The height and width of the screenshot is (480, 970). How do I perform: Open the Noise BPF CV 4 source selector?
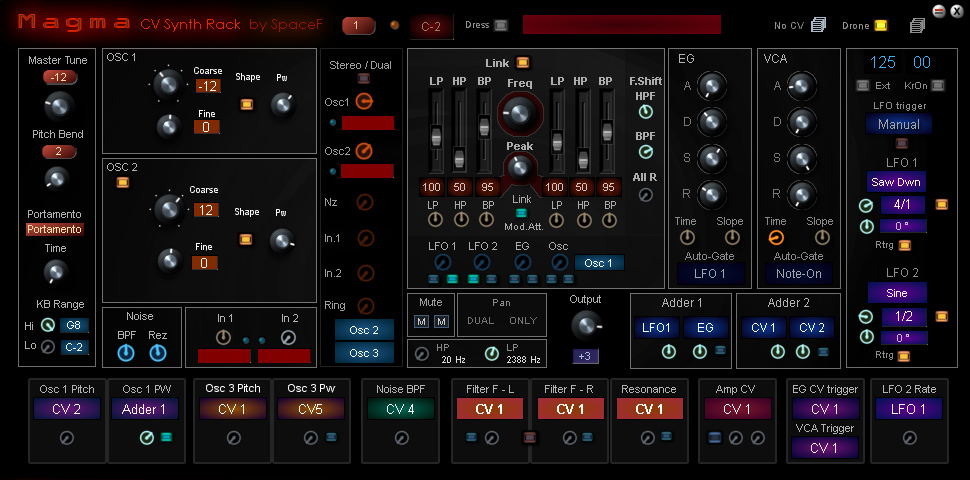point(401,408)
